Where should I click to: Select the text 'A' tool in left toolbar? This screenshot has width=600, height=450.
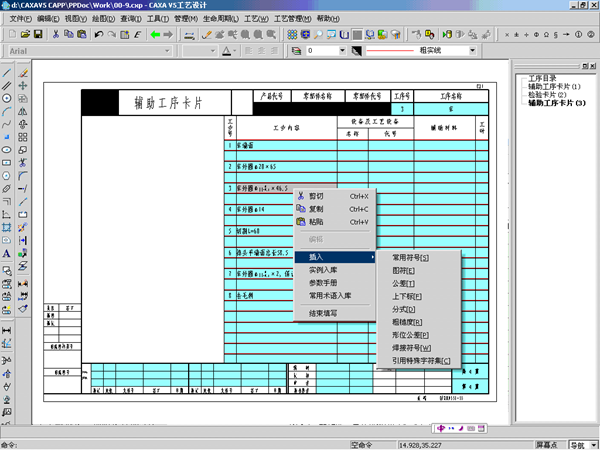[x=8, y=254]
